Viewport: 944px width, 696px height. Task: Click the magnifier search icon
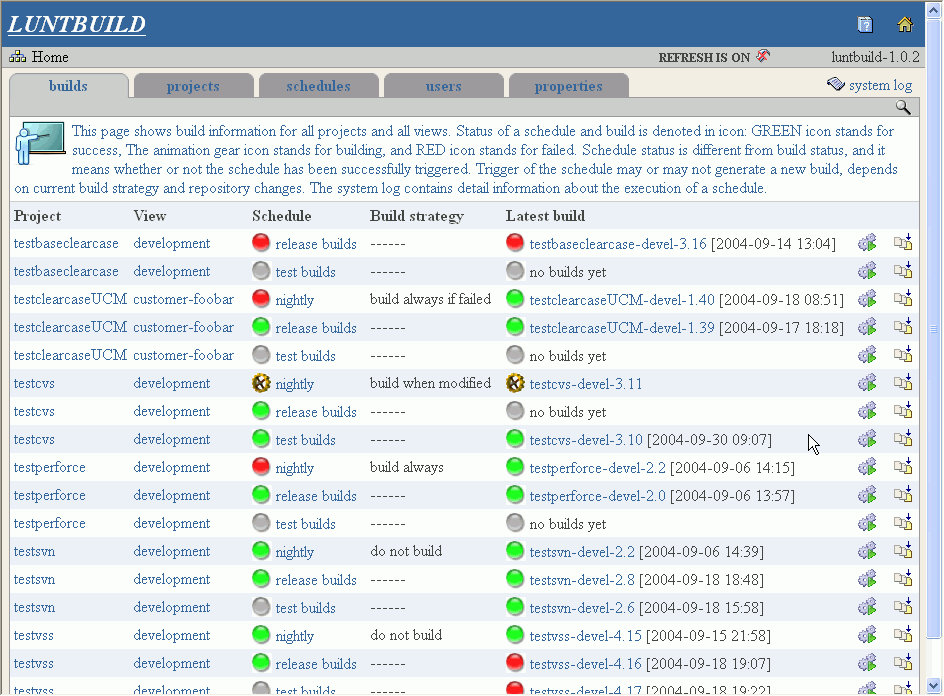[903, 107]
